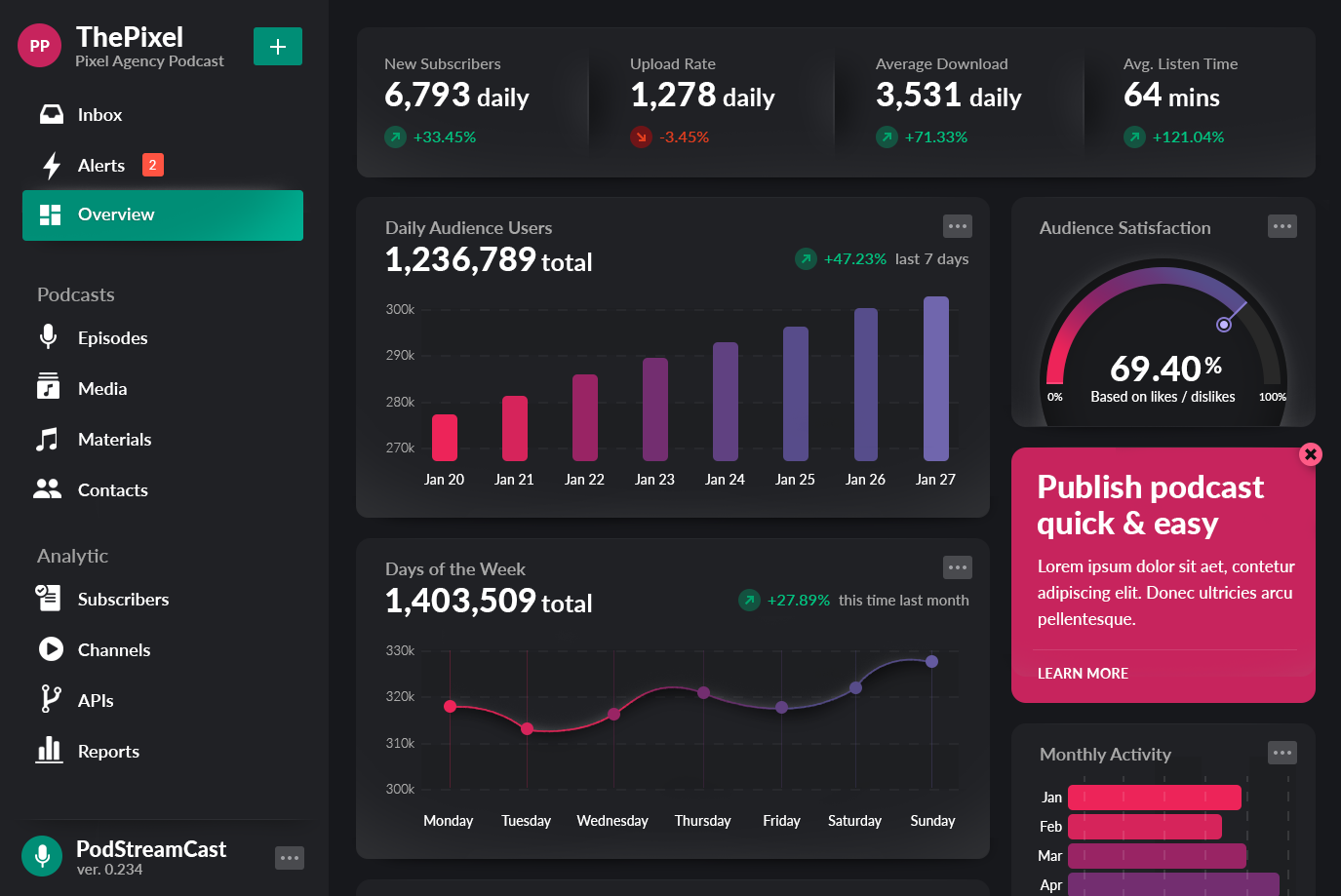Open PodStreamCast options ellipsis button
This screenshot has width=1341, height=896.
point(290,858)
